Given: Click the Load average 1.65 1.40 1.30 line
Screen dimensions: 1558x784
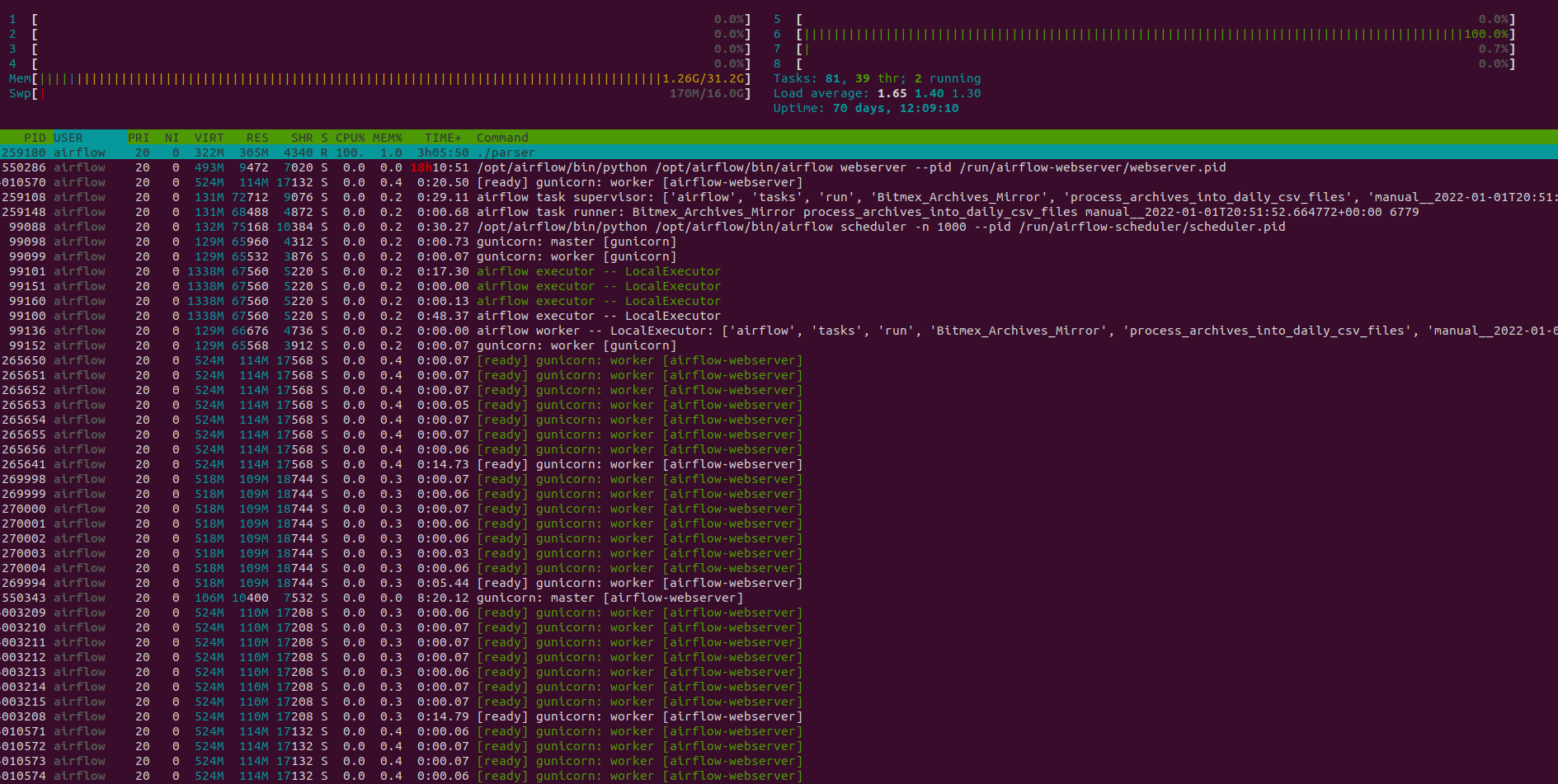Looking at the screenshot, I should point(877,93).
